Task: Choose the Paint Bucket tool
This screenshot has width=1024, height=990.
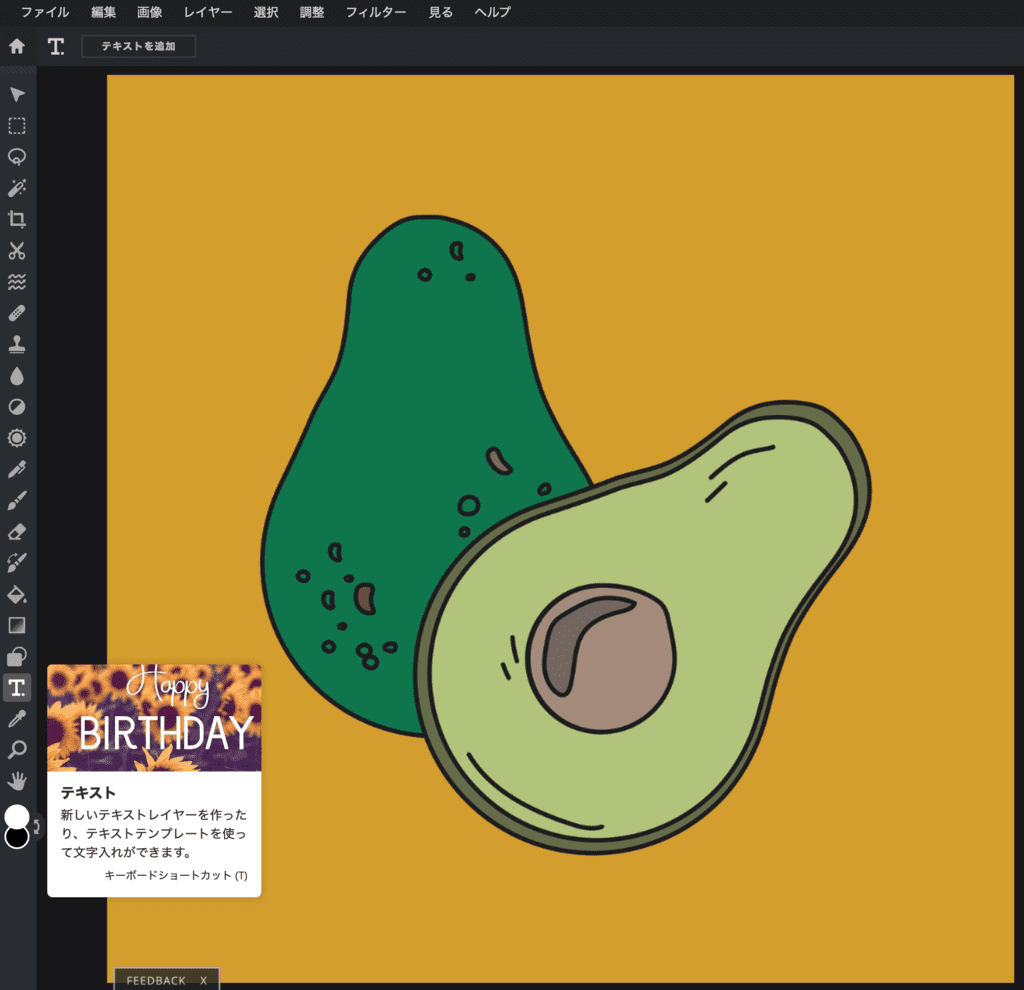Action: coord(17,593)
